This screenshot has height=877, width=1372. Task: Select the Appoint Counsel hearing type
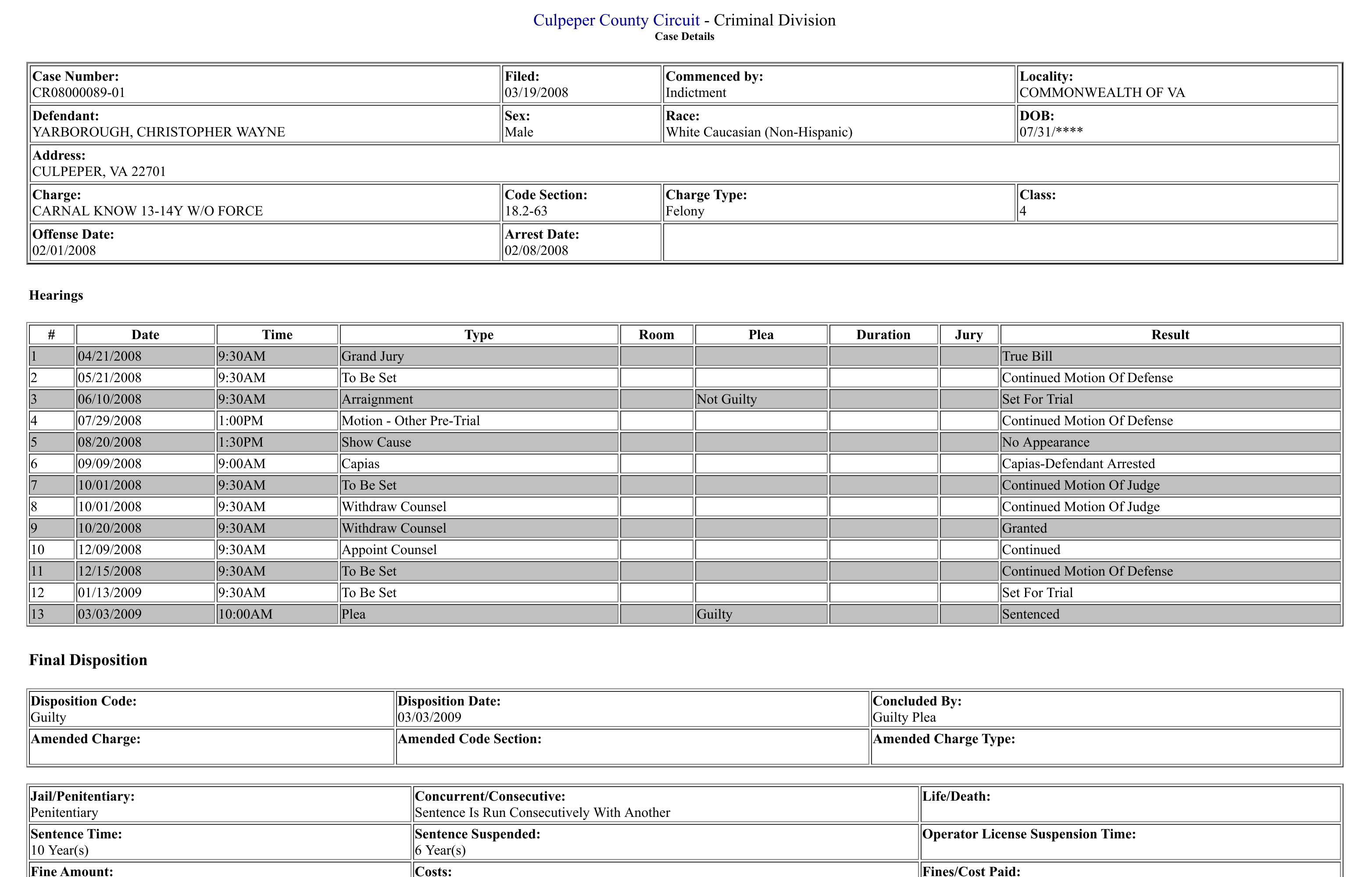(389, 550)
